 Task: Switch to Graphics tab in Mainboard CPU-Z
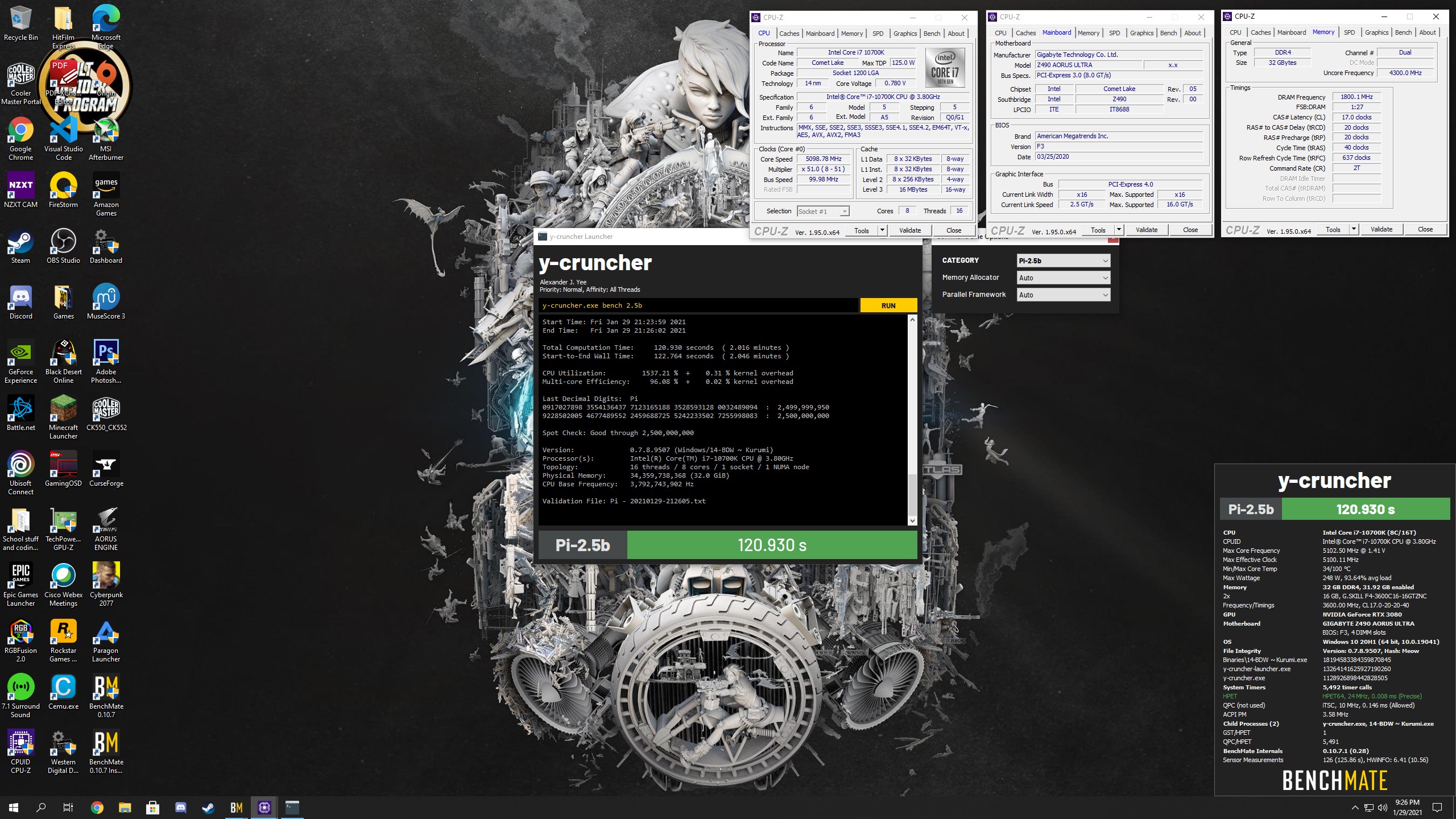1141,33
